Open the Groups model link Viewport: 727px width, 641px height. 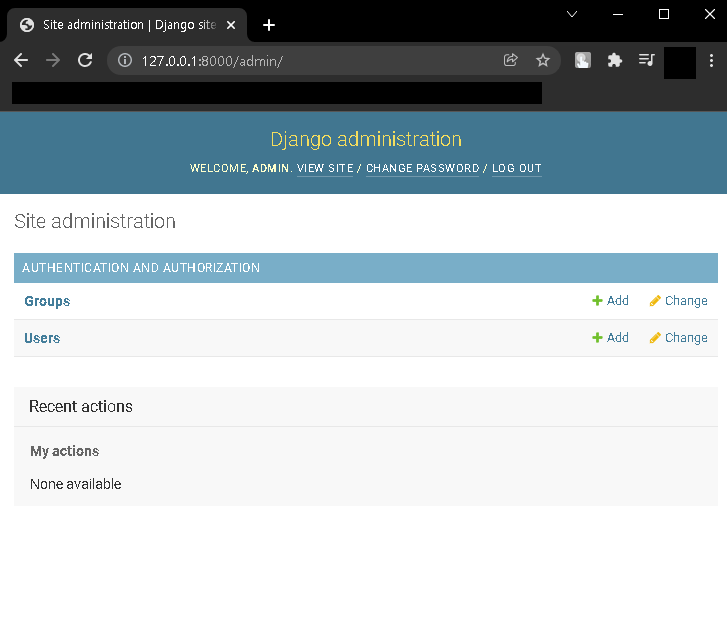click(x=47, y=301)
